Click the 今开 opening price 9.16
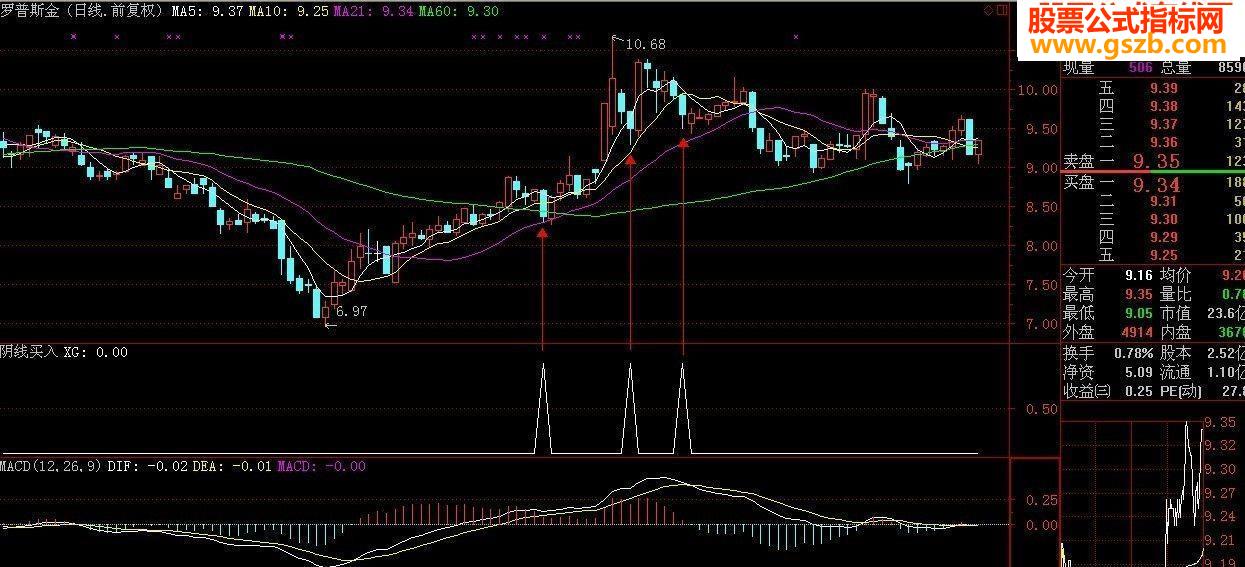 tap(1138, 275)
